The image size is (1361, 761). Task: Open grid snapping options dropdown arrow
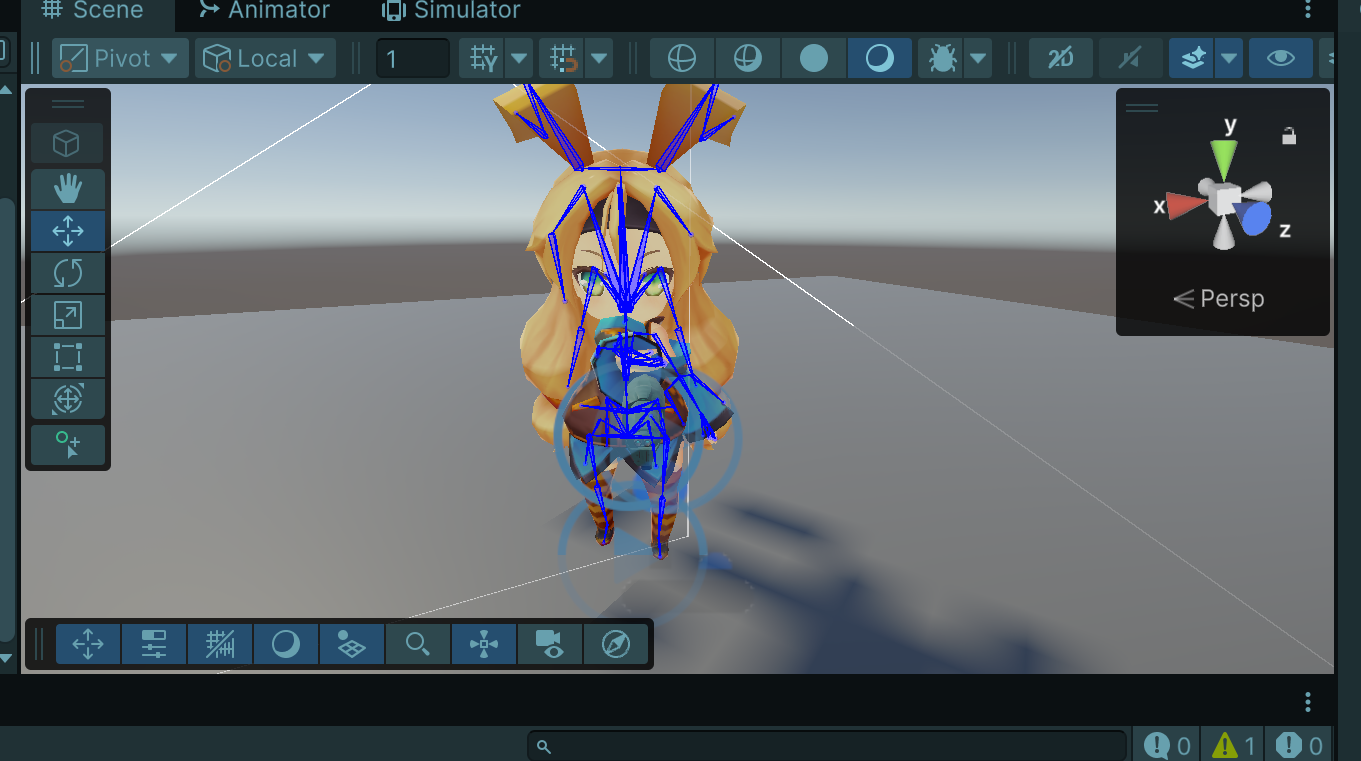pos(599,59)
